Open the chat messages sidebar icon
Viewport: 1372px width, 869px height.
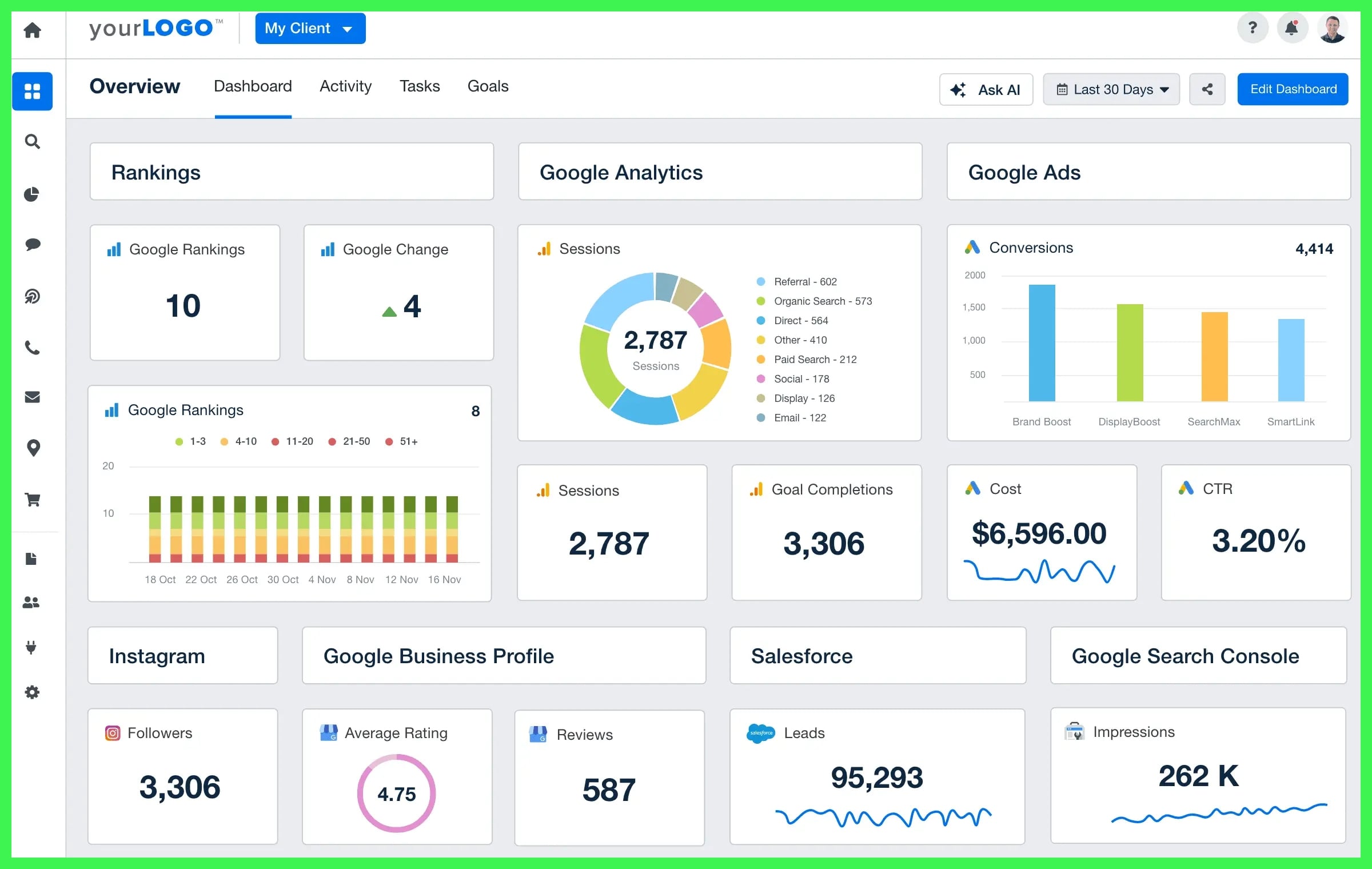pos(33,245)
